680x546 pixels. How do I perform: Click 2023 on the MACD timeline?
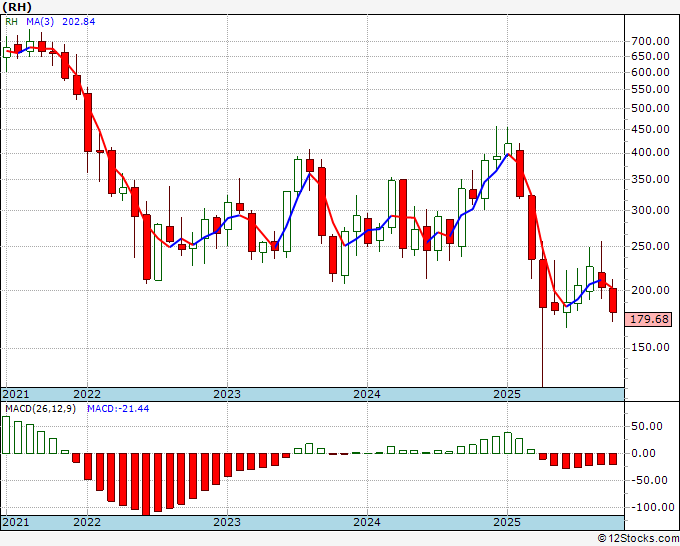tap(227, 522)
